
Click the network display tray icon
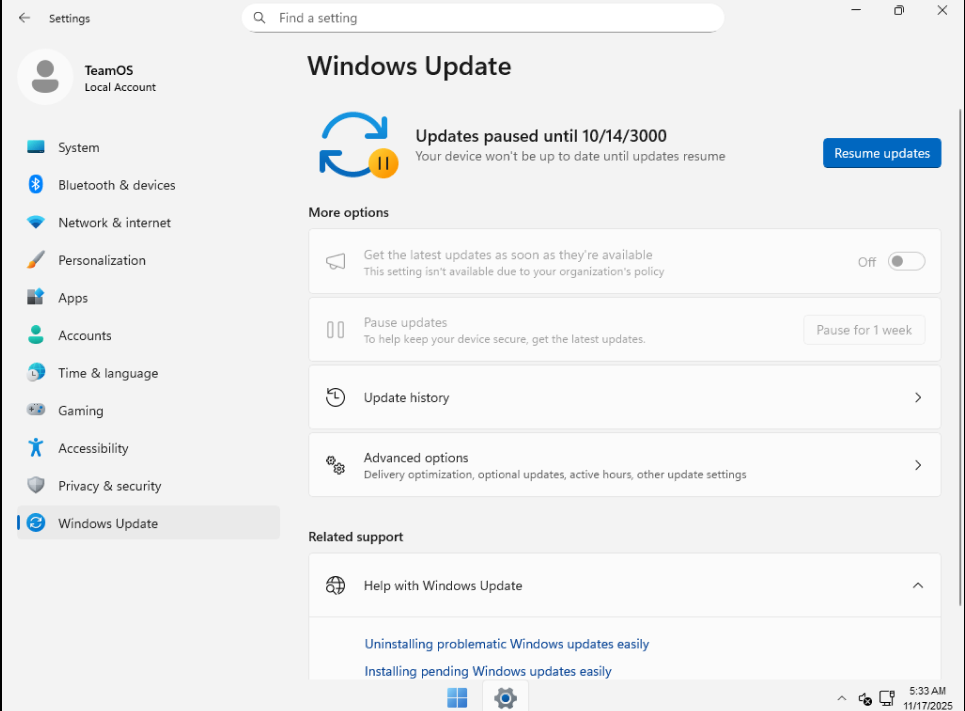[886, 698]
